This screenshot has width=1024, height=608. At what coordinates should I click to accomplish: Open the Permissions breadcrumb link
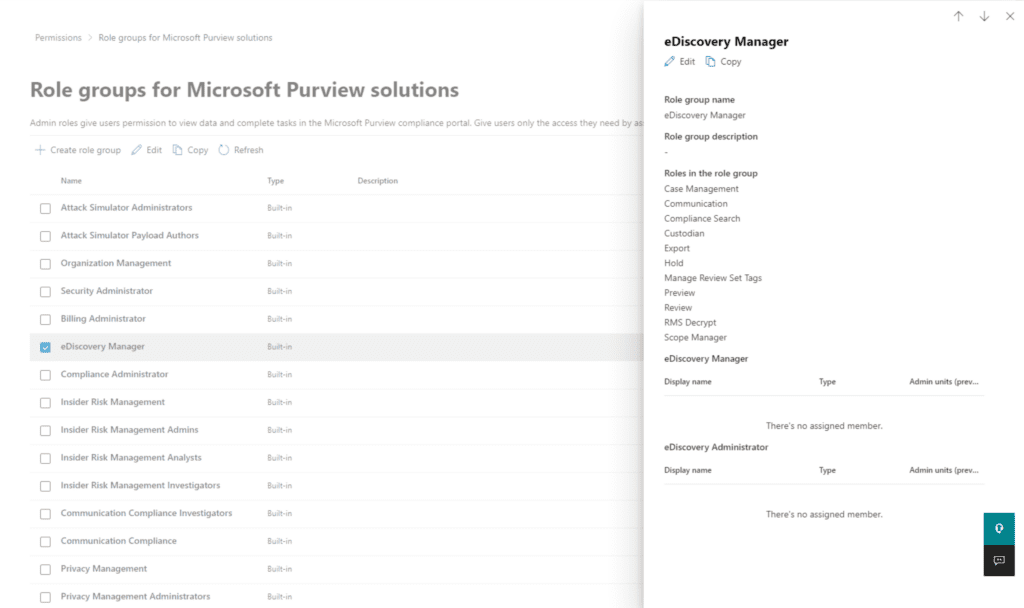click(x=58, y=38)
